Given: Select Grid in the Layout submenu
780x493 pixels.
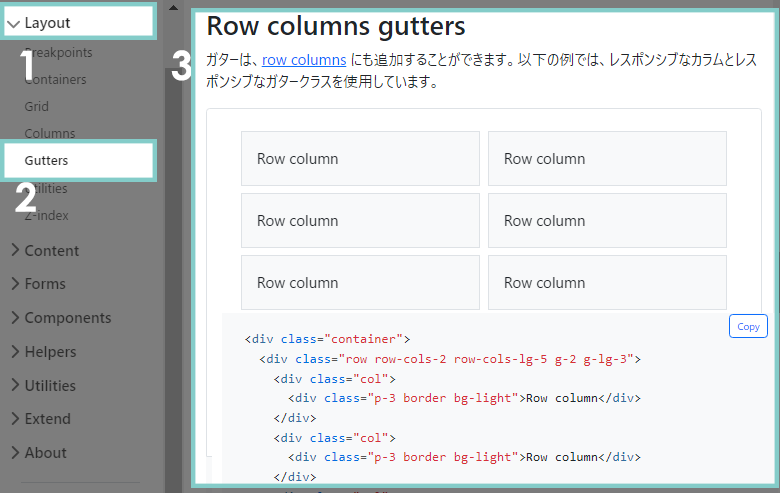Looking at the screenshot, I should pyautogui.click(x=37, y=106).
